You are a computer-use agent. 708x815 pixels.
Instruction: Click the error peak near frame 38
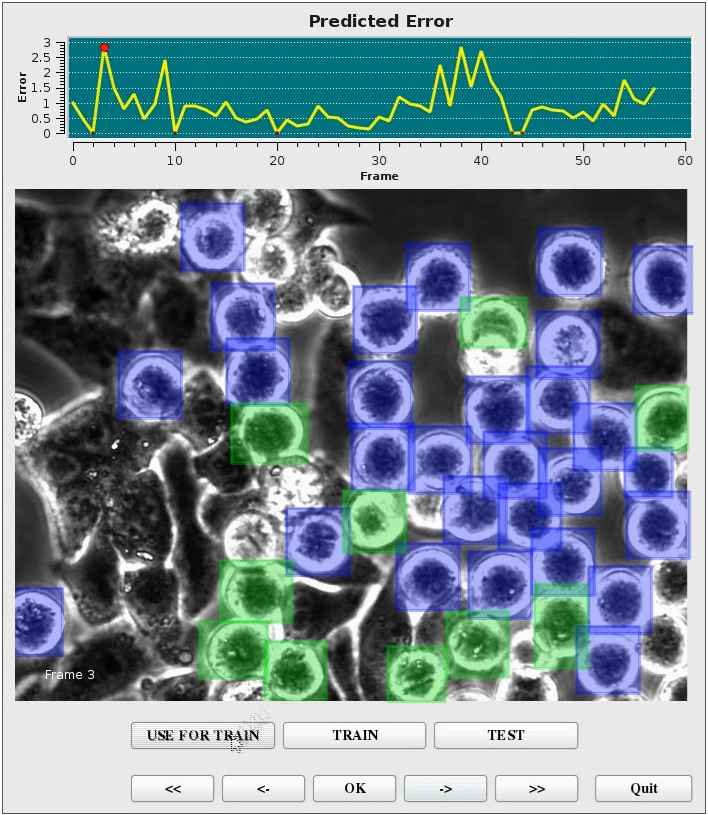pos(461,48)
